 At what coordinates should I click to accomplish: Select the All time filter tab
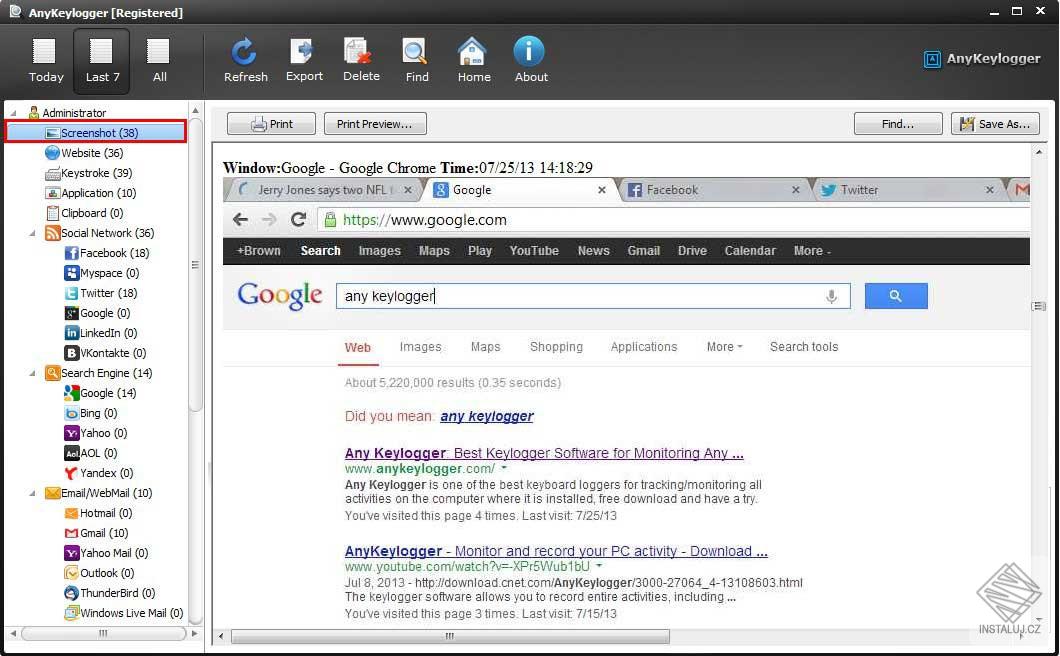(157, 58)
